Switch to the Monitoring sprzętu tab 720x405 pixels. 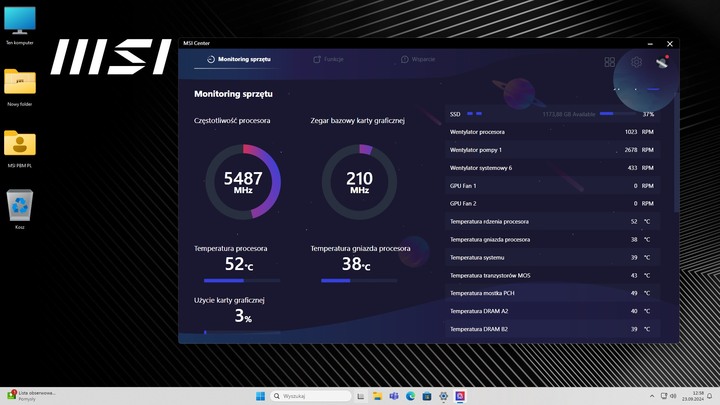238,60
